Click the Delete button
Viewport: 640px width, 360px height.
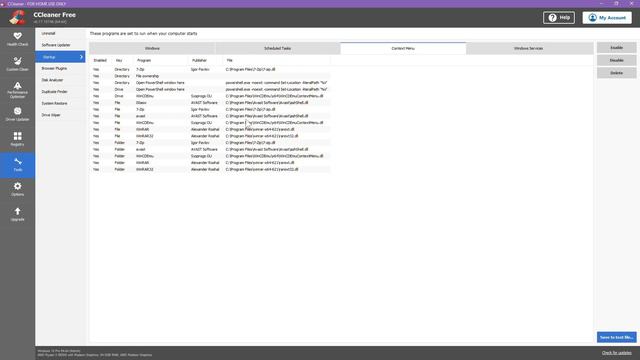coord(616,73)
